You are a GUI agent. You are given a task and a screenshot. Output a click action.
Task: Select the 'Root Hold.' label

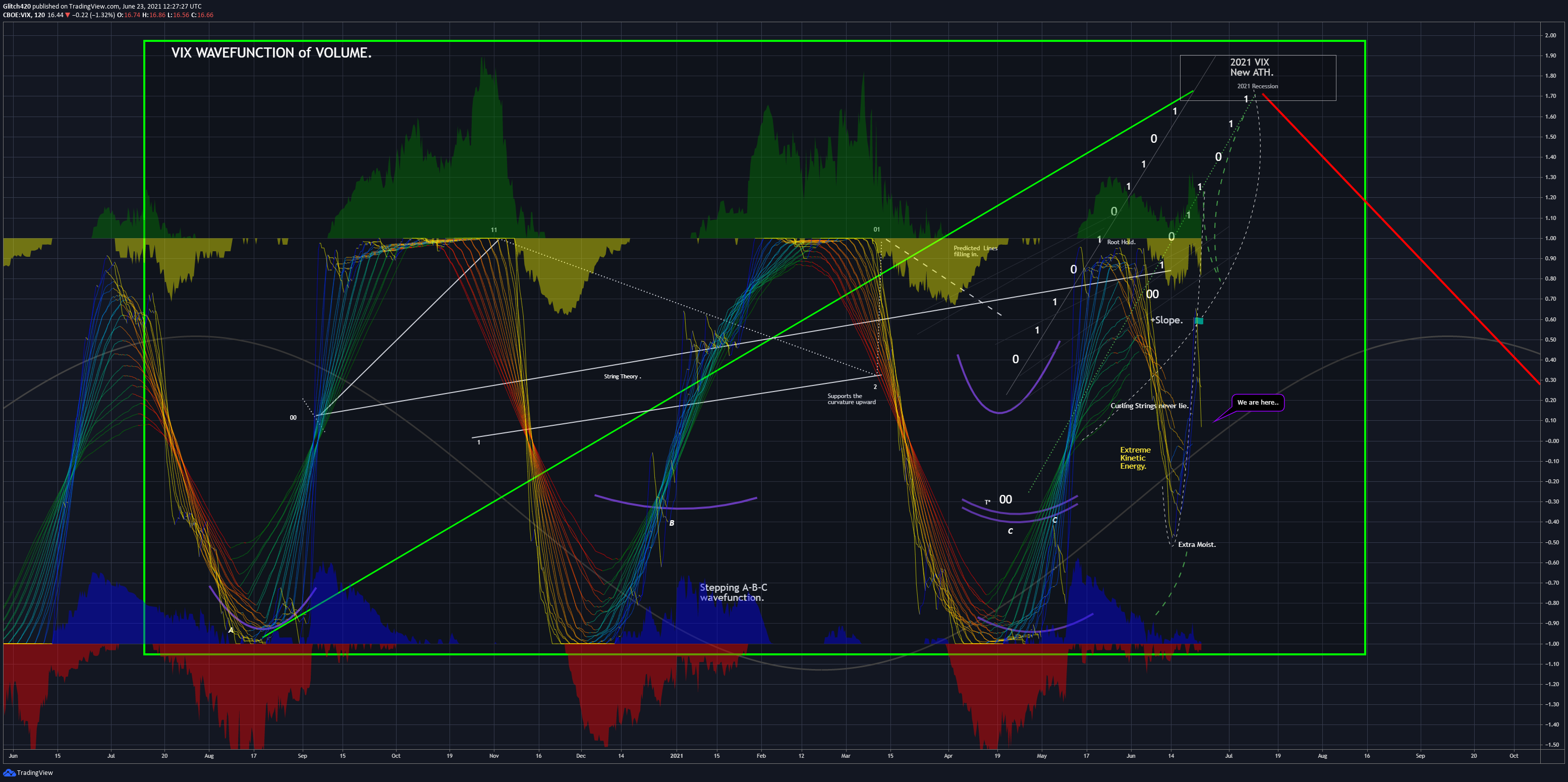pyautogui.click(x=1121, y=242)
